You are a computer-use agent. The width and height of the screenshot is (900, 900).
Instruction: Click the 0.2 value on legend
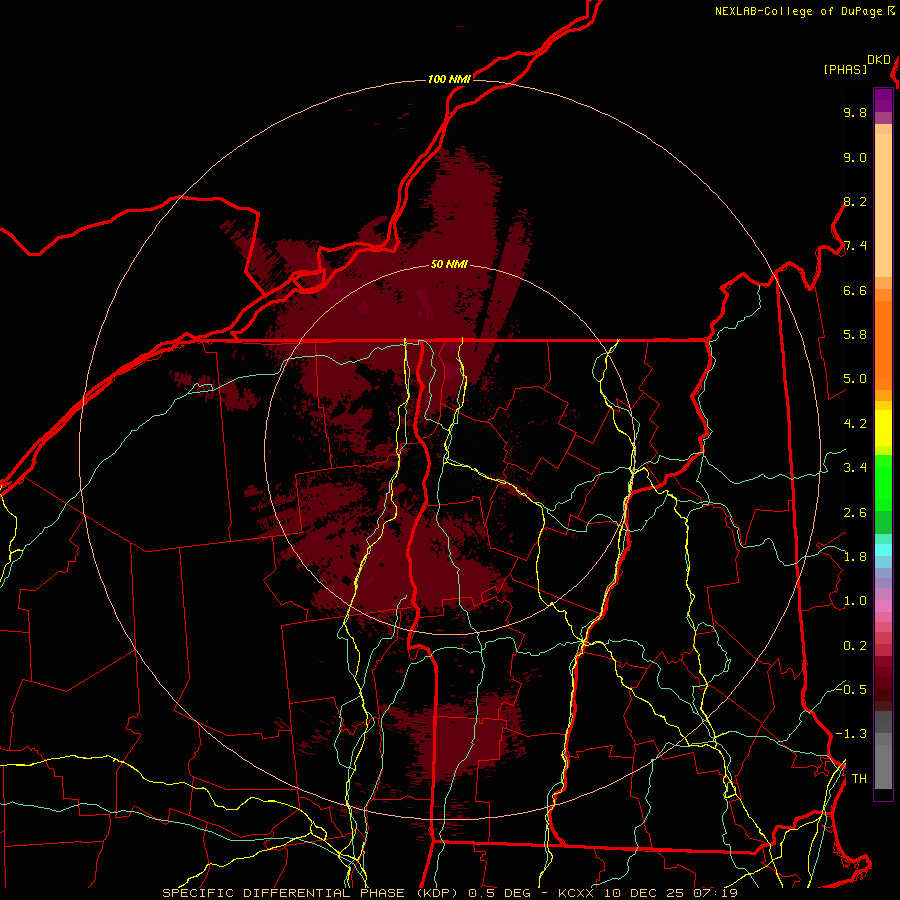(x=855, y=646)
